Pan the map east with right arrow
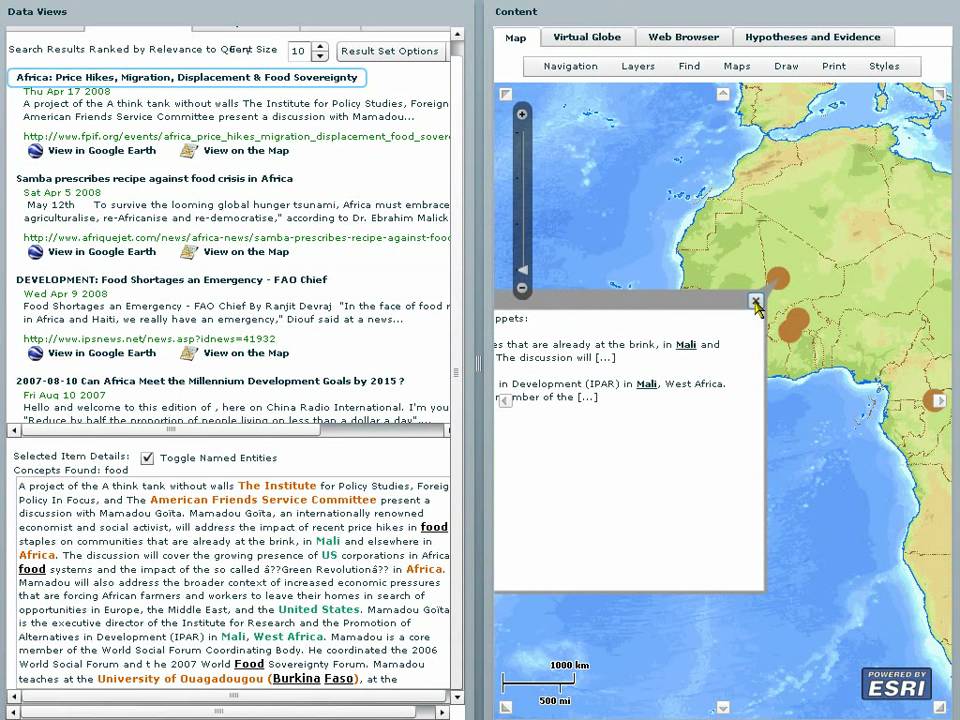960x720 pixels. point(940,400)
